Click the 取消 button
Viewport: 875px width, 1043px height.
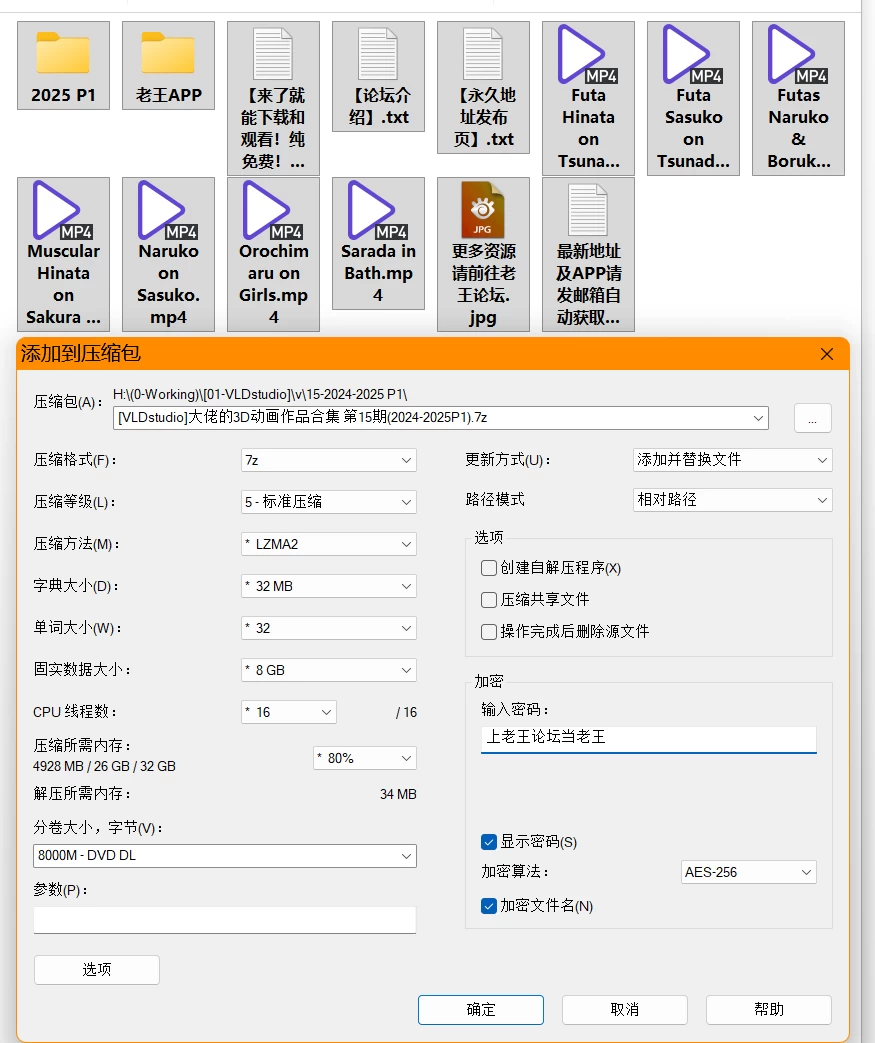point(625,1010)
